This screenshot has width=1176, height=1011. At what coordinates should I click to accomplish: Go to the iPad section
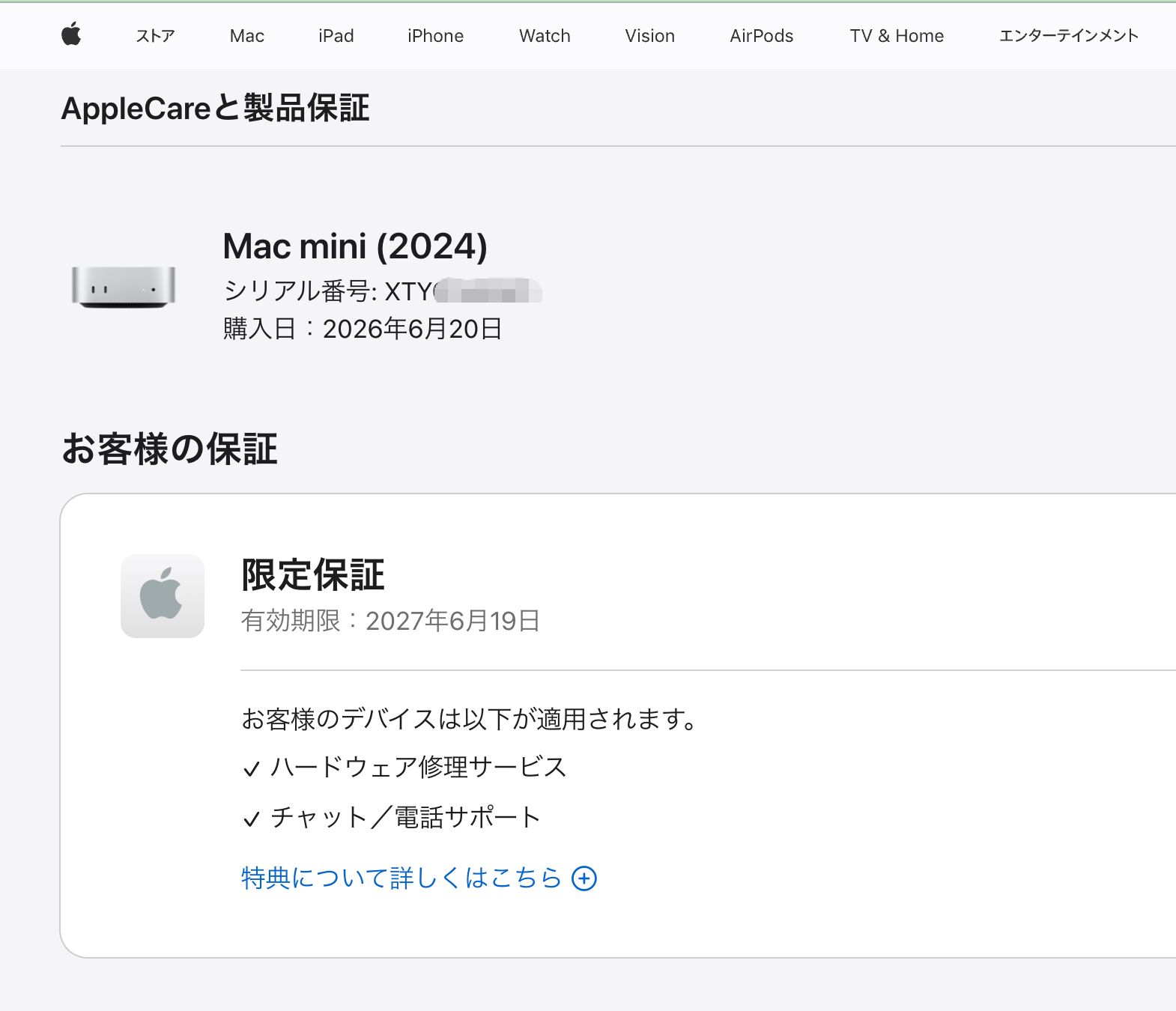(336, 36)
